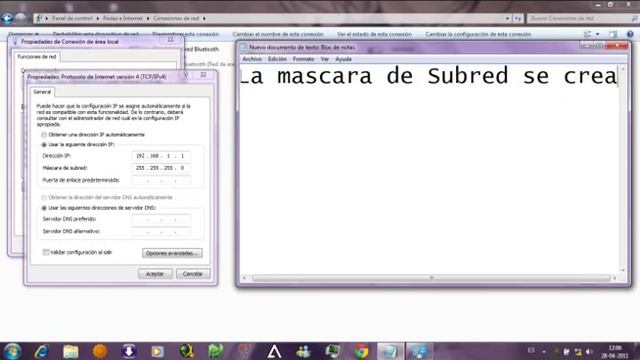Open the download arrow app in taskbar
This screenshot has height=360, width=640.
click(x=129, y=351)
